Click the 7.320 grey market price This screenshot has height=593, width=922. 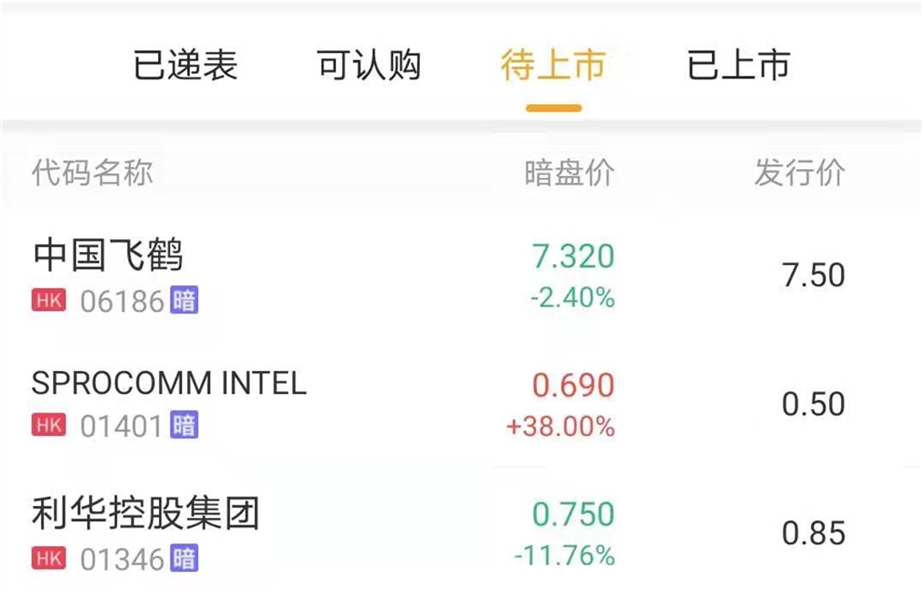(573, 256)
